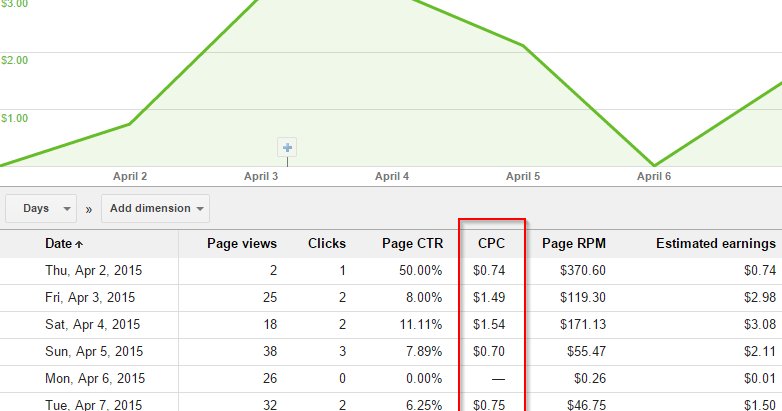Viewport: 782px width, 411px height.
Task: Open the Days dropdown
Action: [41, 208]
